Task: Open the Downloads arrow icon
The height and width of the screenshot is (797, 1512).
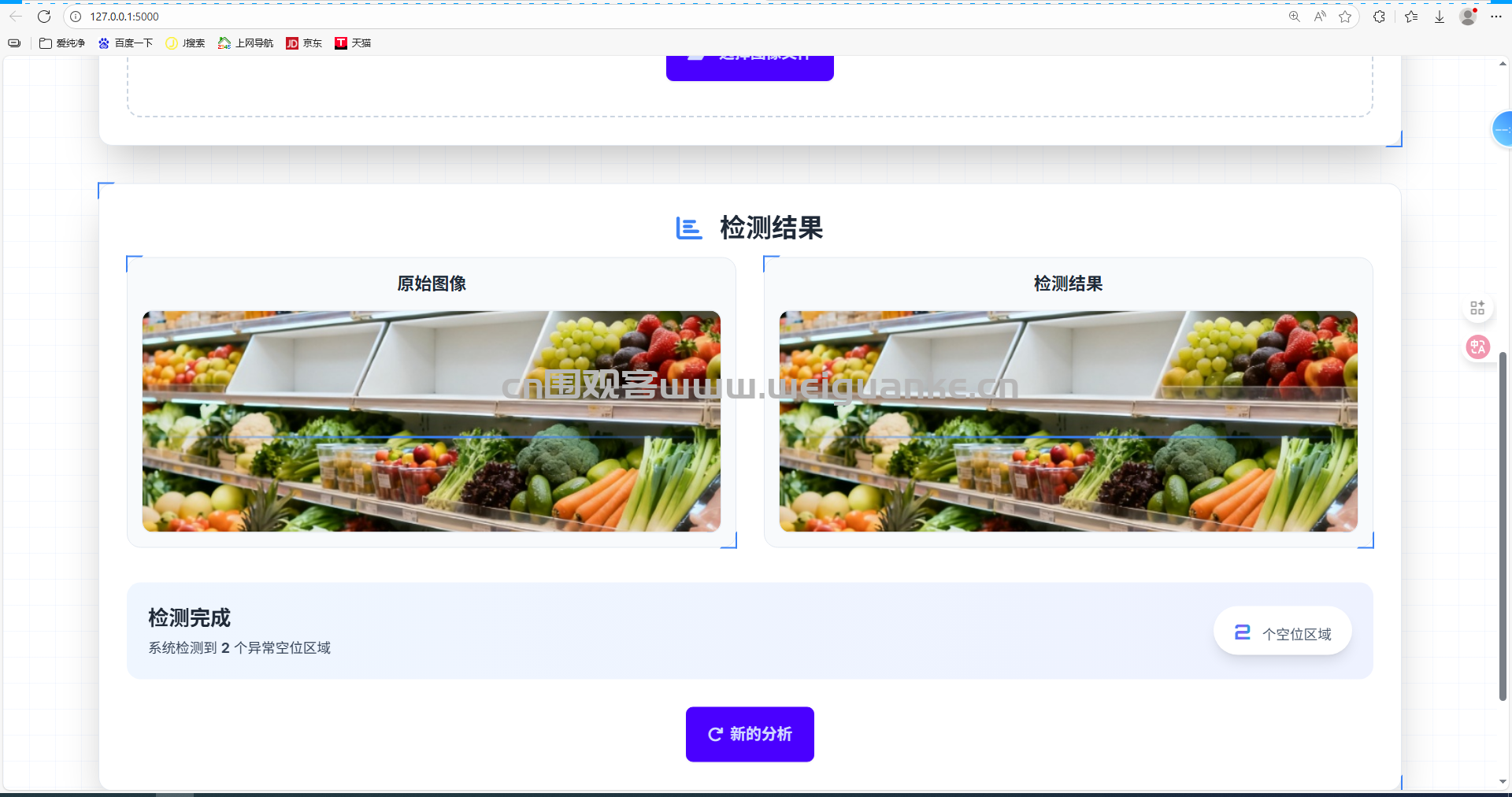Action: [x=1439, y=17]
